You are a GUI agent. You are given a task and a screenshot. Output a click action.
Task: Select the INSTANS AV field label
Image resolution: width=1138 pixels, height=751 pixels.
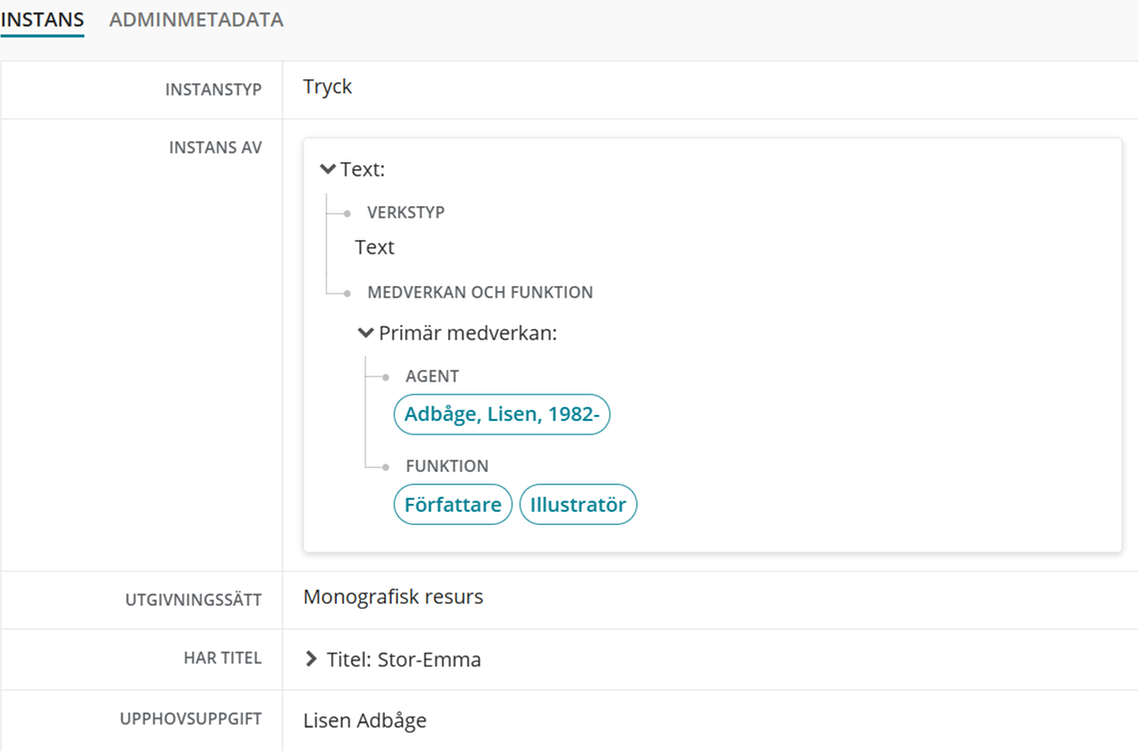tap(215, 148)
